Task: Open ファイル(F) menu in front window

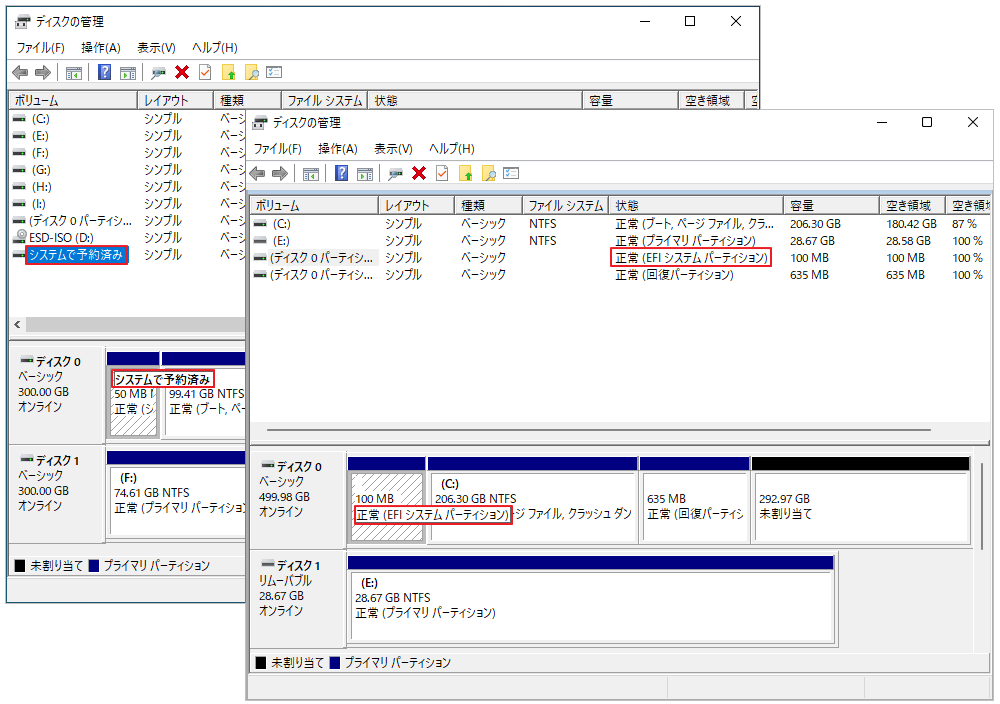Action: (x=277, y=149)
